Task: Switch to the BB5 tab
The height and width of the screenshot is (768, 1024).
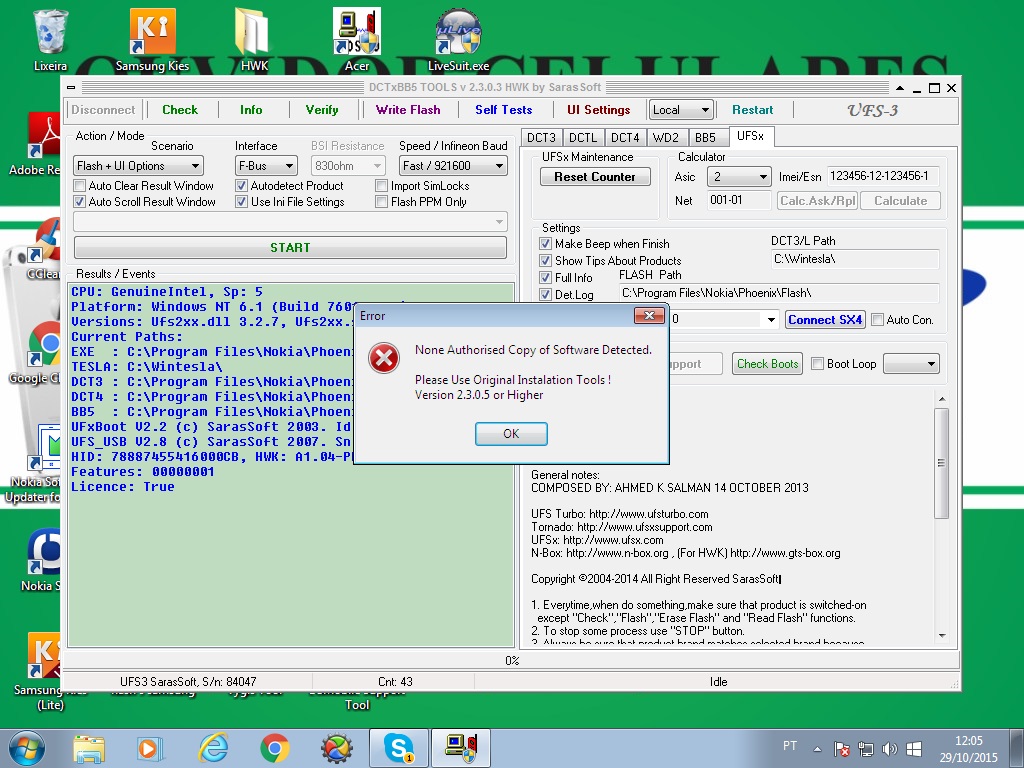Action: (705, 138)
